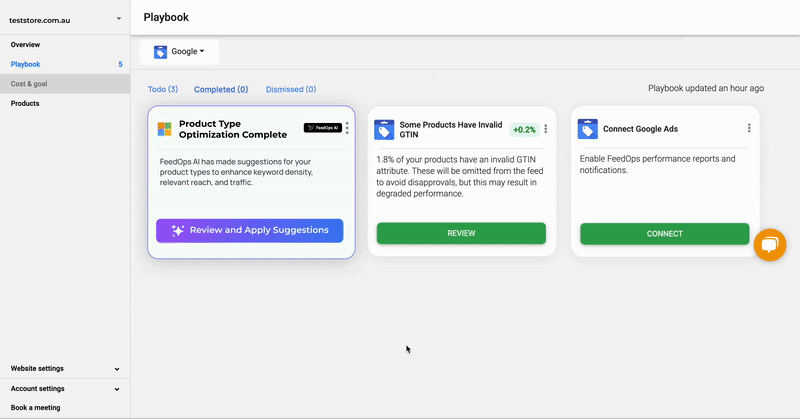
Task: Open the Google channel dropdown
Action: tap(179, 52)
